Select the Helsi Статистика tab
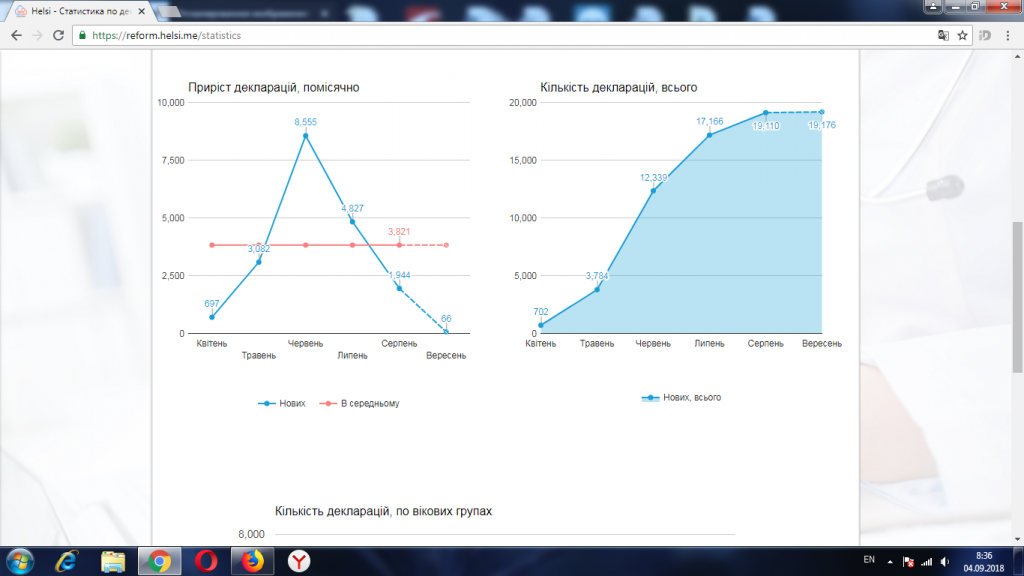The width and height of the screenshot is (1024, 576). click(81, 11)
